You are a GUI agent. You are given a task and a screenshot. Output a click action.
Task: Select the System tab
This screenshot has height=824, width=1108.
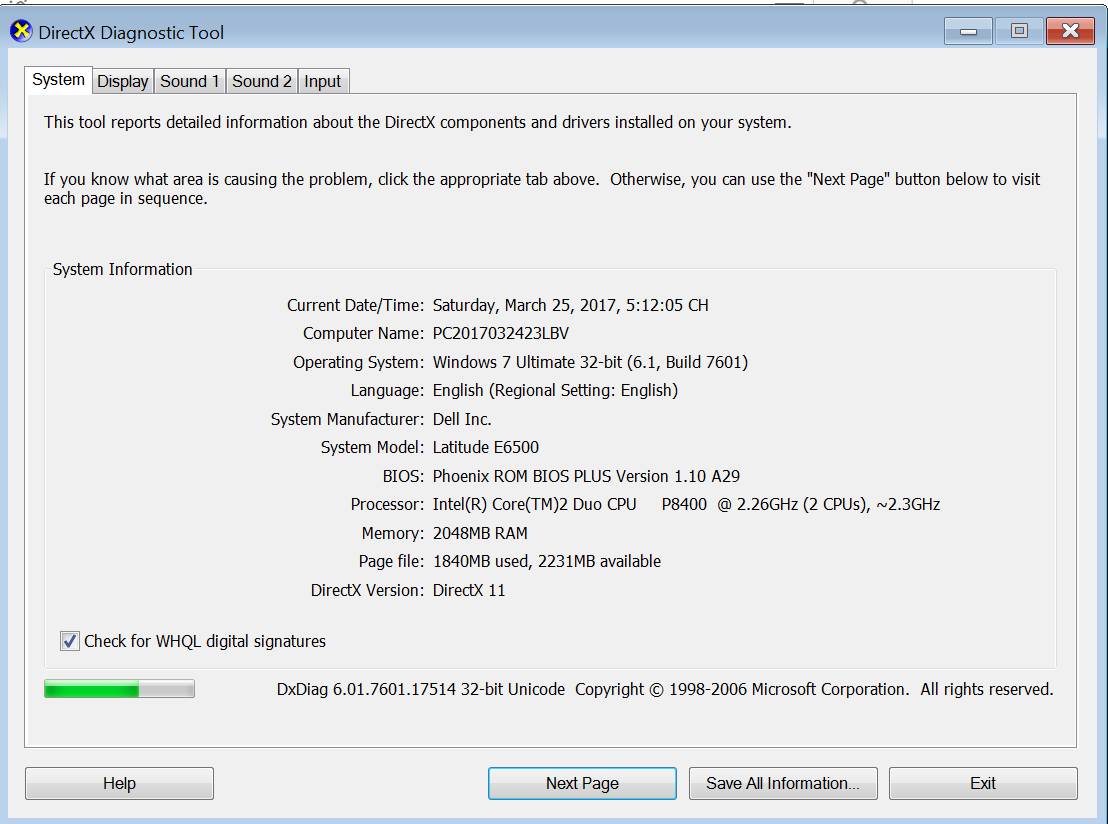(x=58, y=80)
